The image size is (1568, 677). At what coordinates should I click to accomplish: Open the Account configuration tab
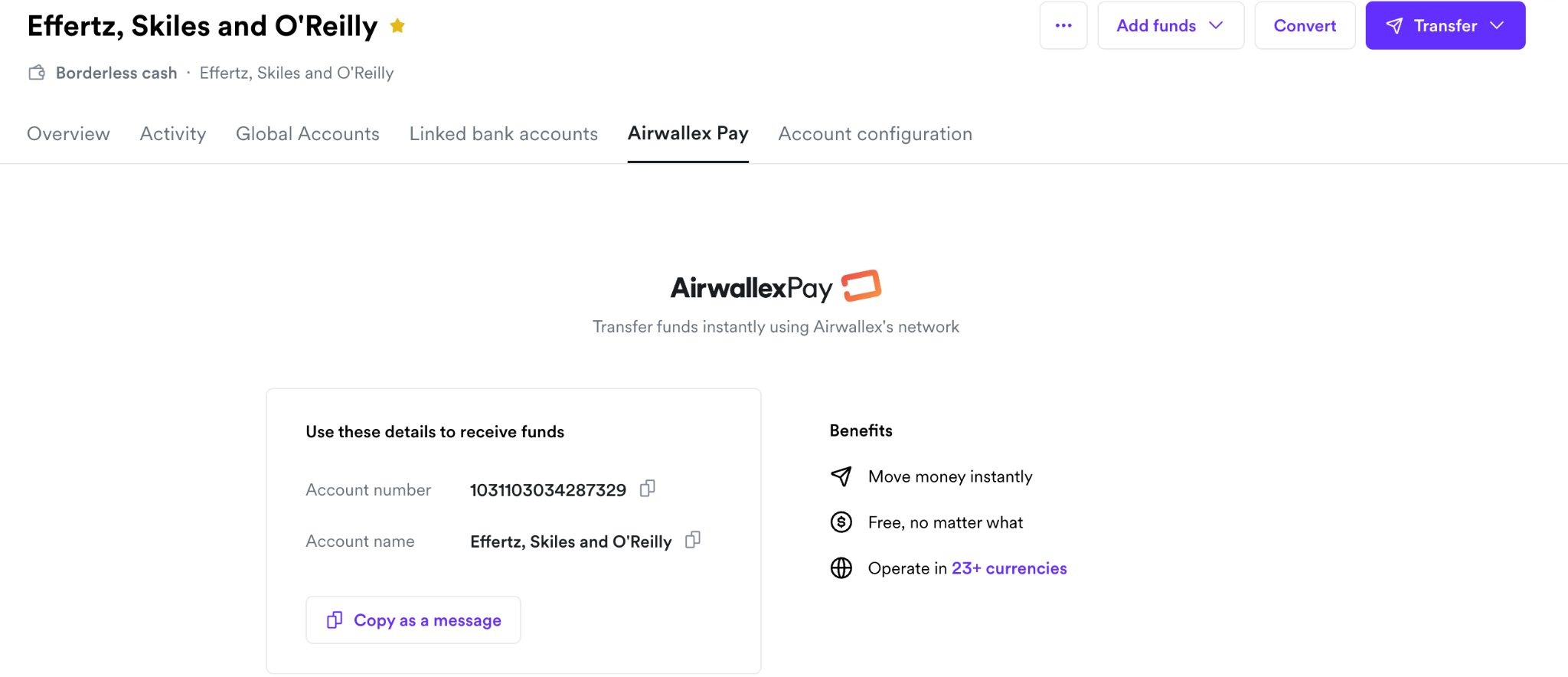click(875, 134)
